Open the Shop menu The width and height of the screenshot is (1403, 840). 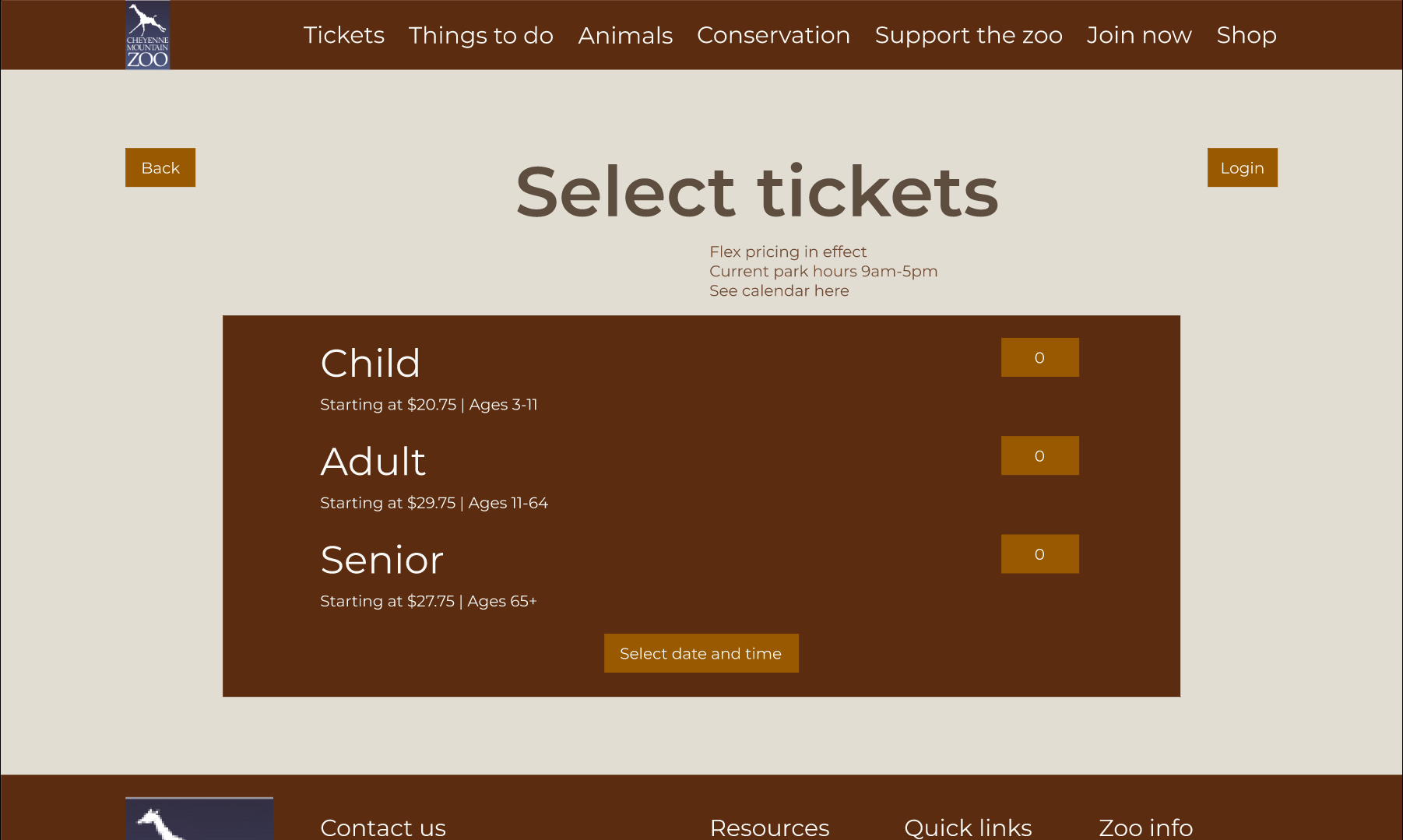pos(1246,35)
